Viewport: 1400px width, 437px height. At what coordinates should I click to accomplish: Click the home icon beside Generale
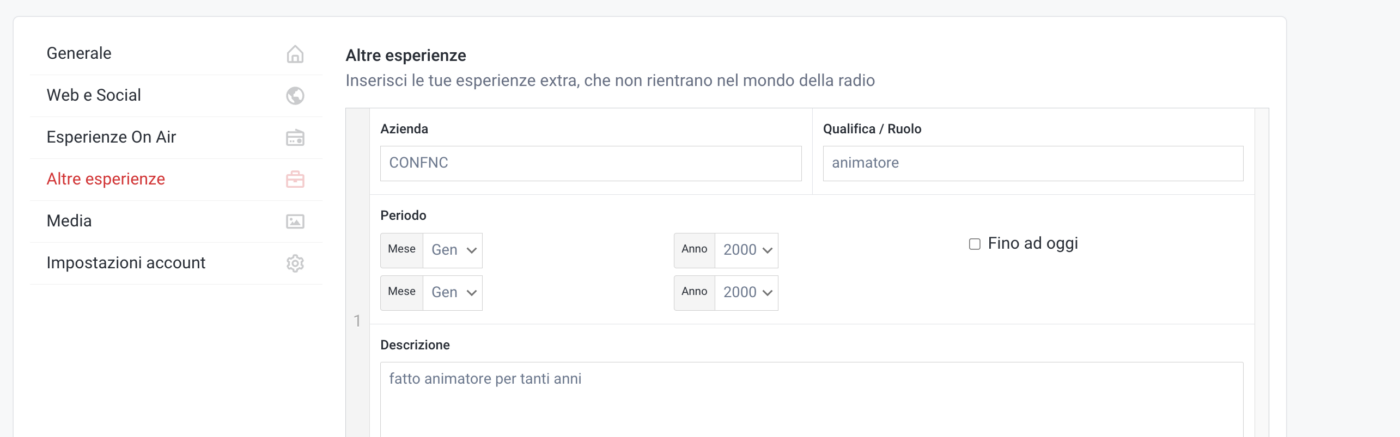pyautogui.click(x=295, y=54)
